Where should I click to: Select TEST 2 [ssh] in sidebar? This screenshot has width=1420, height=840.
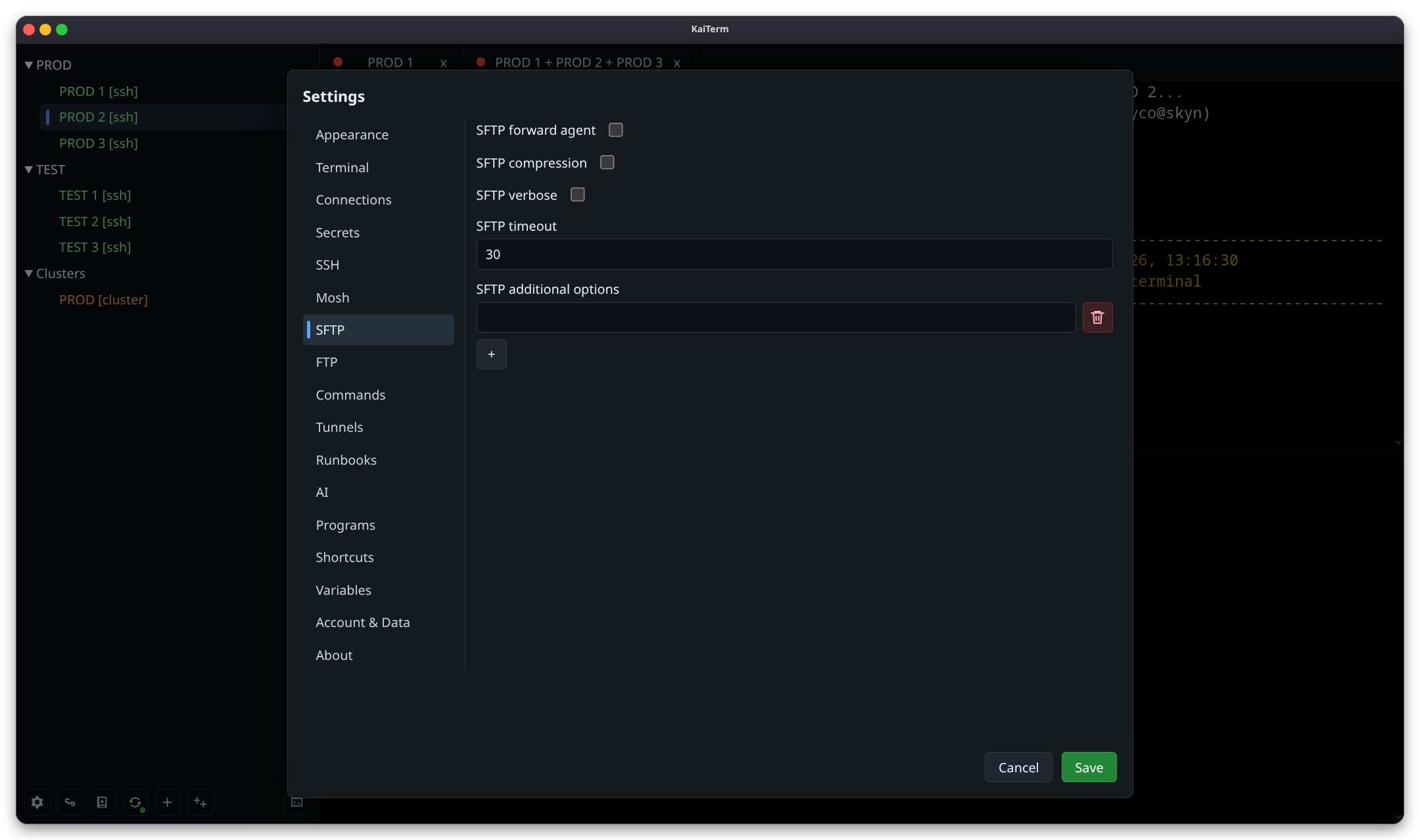(x=95, y=222)
